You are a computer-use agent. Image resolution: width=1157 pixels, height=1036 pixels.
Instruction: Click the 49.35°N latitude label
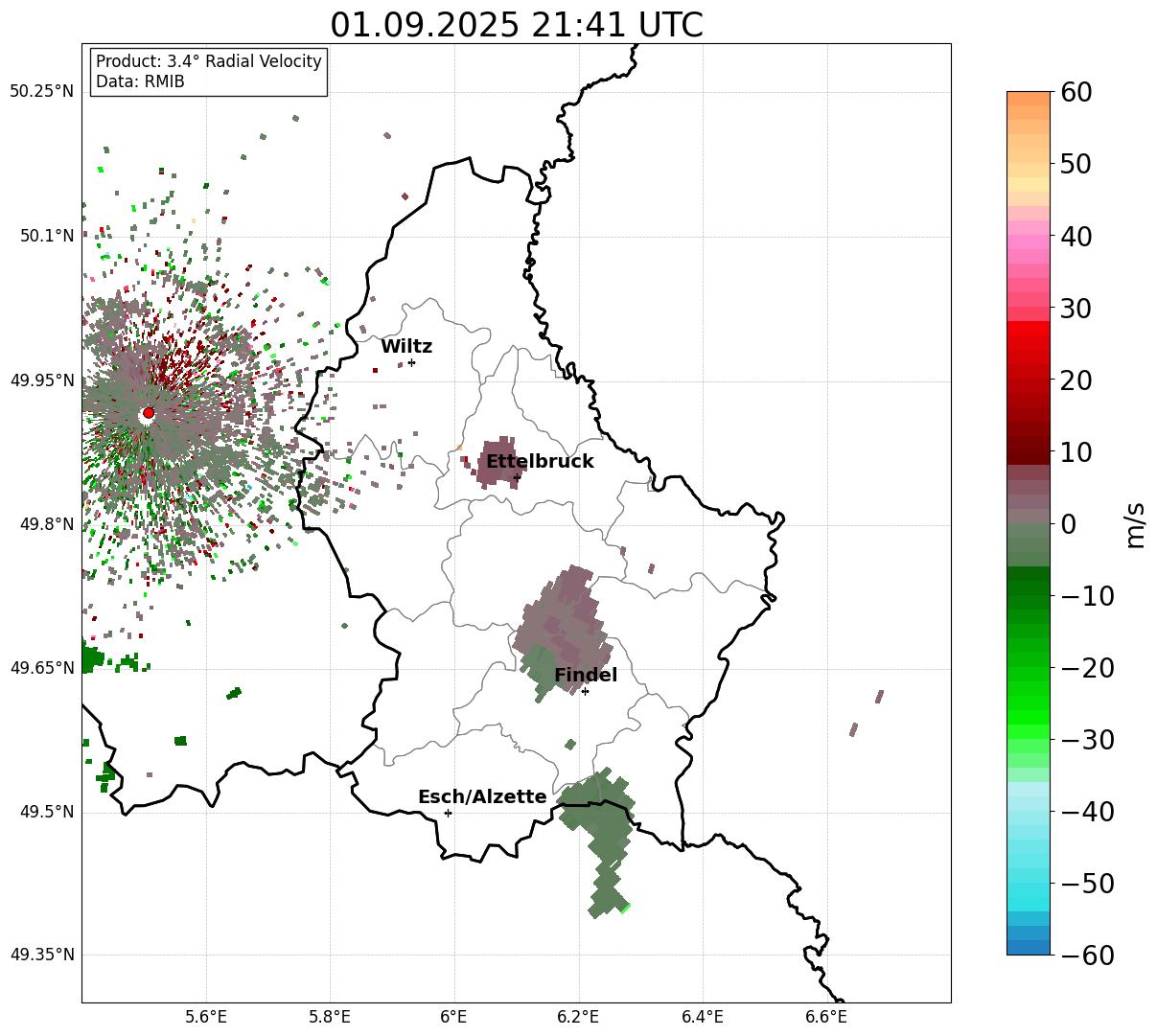[41, 955]
